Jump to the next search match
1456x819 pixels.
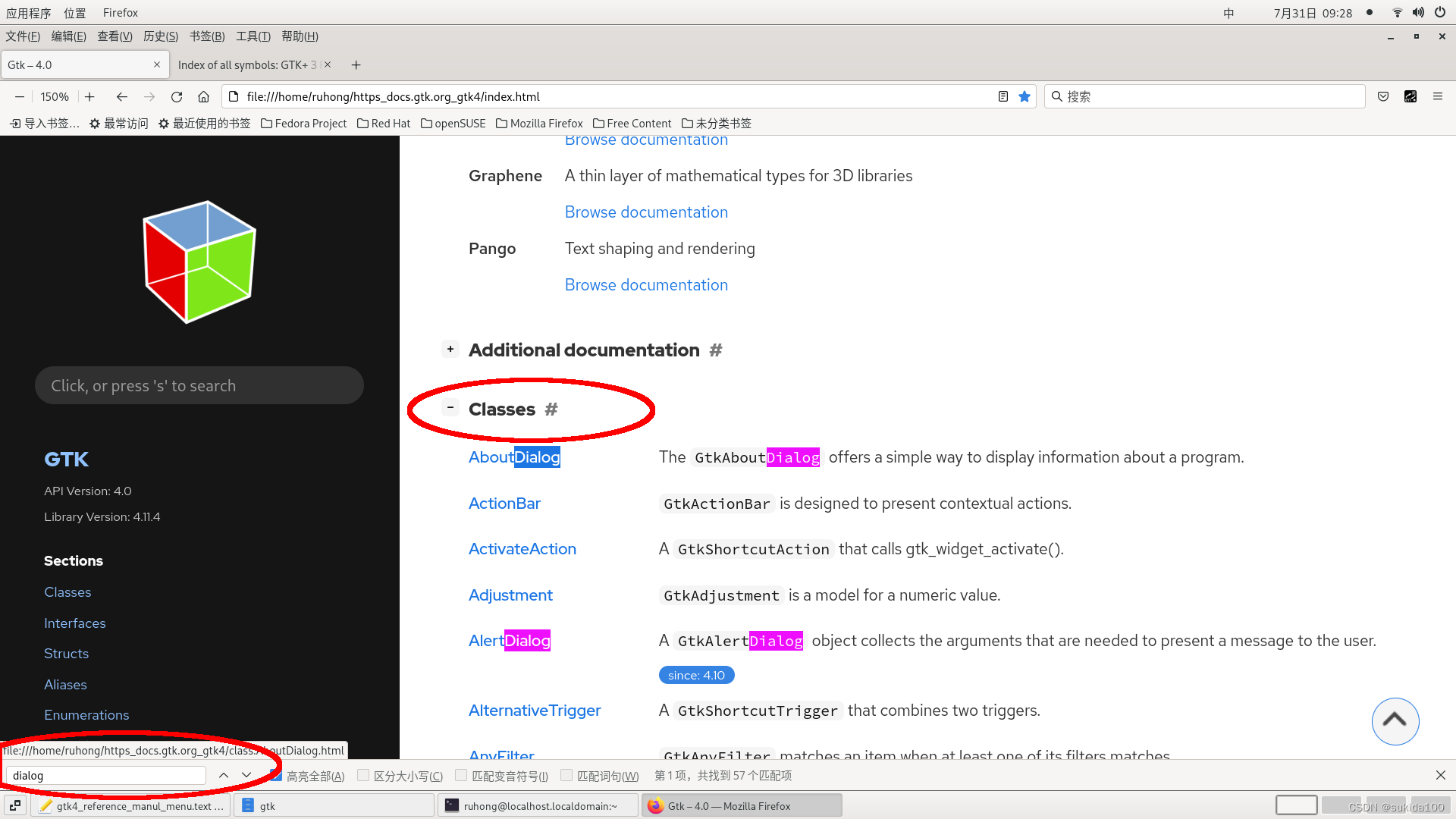[x=246, y=775]
